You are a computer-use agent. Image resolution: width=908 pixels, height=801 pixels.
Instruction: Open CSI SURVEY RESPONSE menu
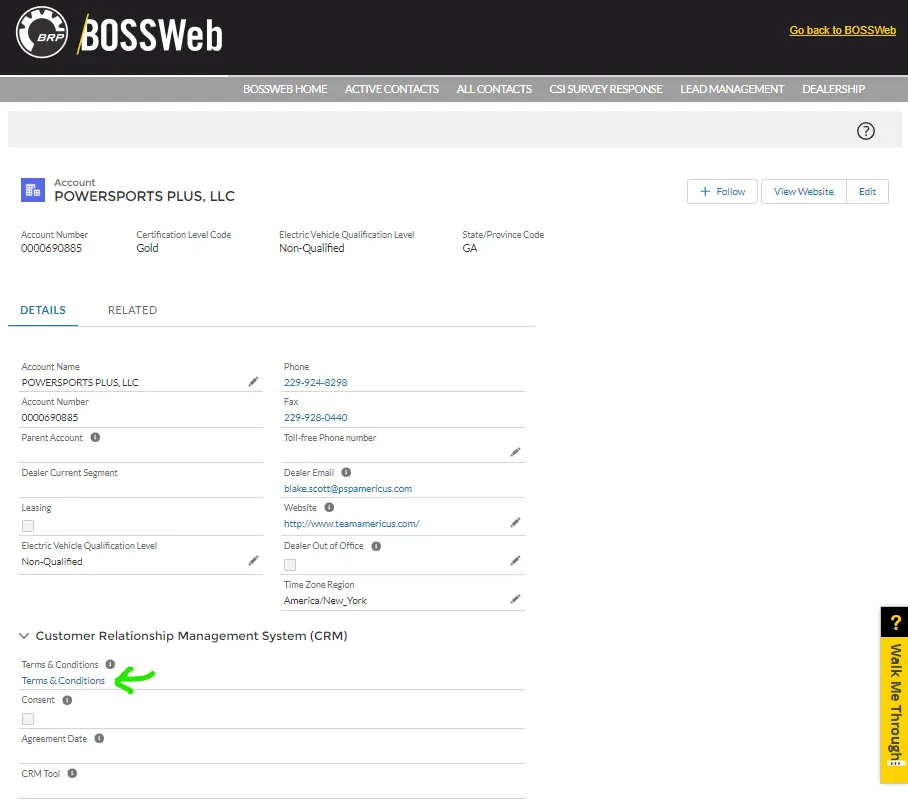606,89
